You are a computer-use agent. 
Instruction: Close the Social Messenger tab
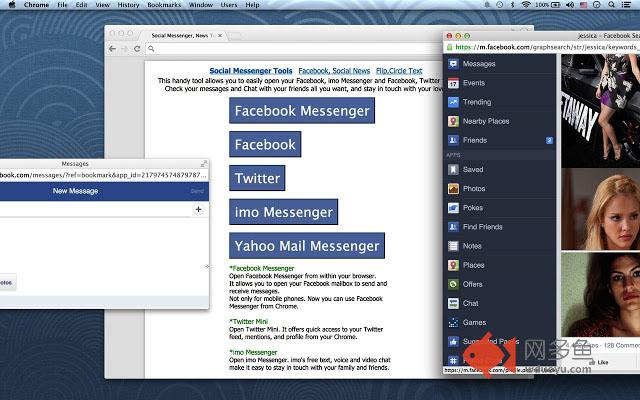pos(220,36)
